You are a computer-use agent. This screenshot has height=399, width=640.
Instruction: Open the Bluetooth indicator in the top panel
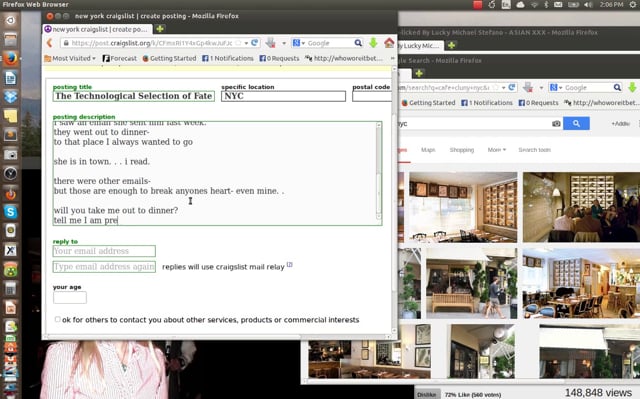[546, 4]
